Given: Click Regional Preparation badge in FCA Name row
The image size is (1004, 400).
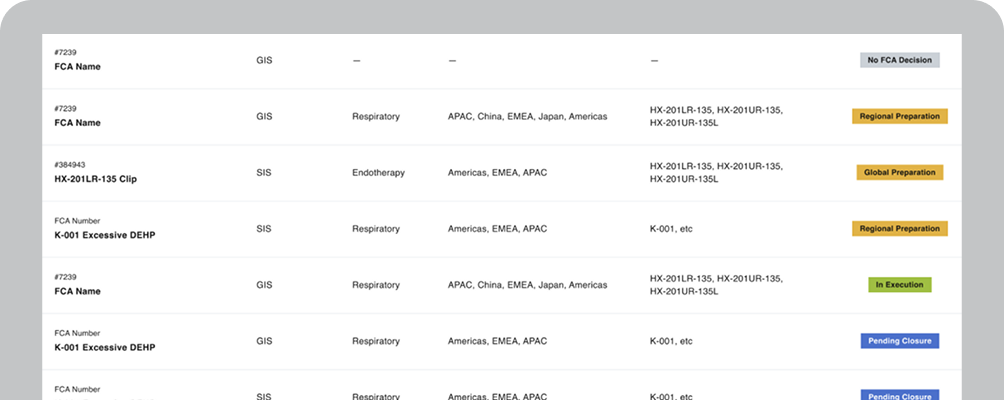Looking at the screenshot, I should pos(899,116).
